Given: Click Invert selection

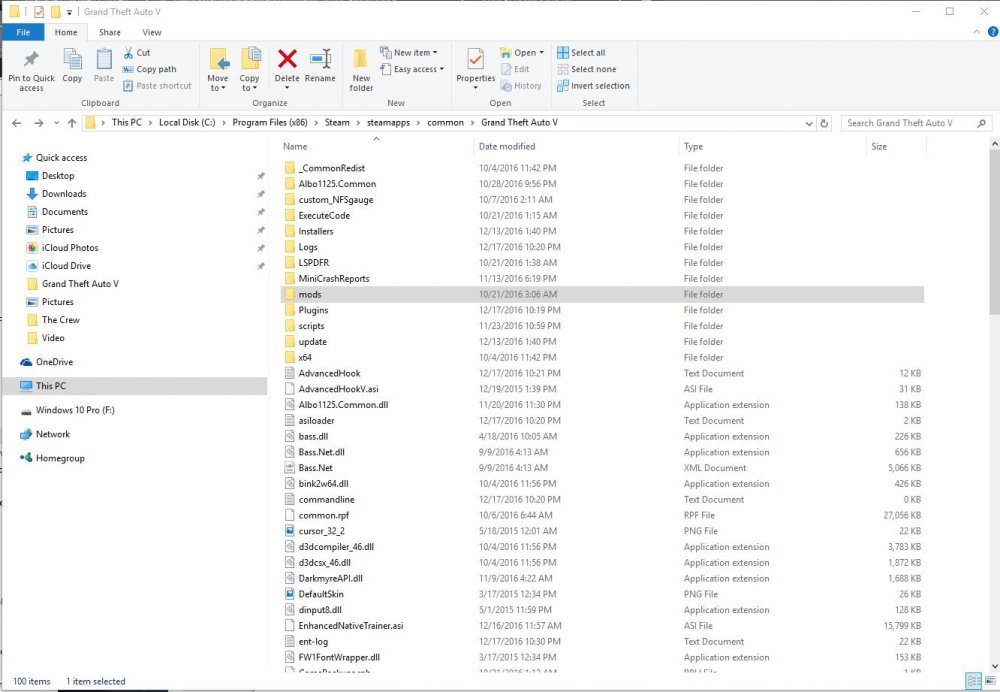Looking at the screenshot, I should [594, 85].
